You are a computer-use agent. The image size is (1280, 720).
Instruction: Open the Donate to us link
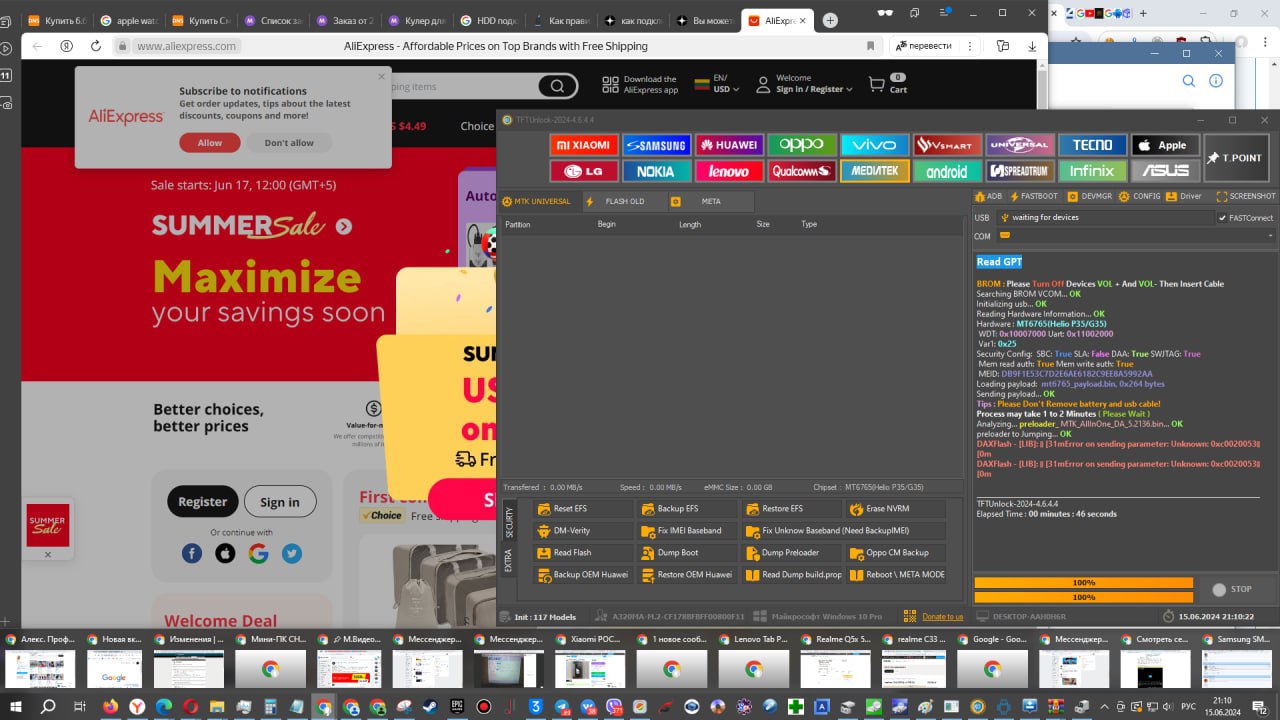(x=942, y=617)
